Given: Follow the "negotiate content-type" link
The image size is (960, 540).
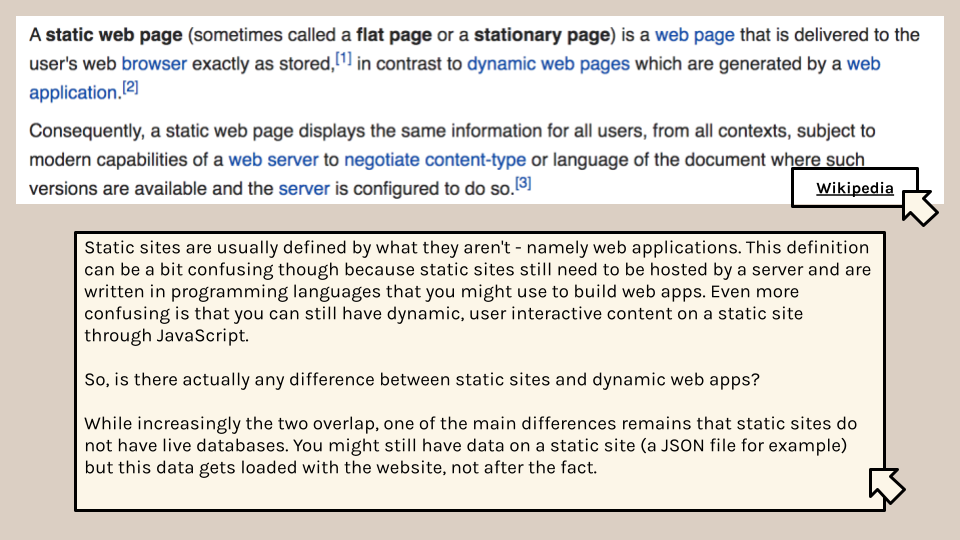Looking at the screenshot, I should tap(435, 159).
